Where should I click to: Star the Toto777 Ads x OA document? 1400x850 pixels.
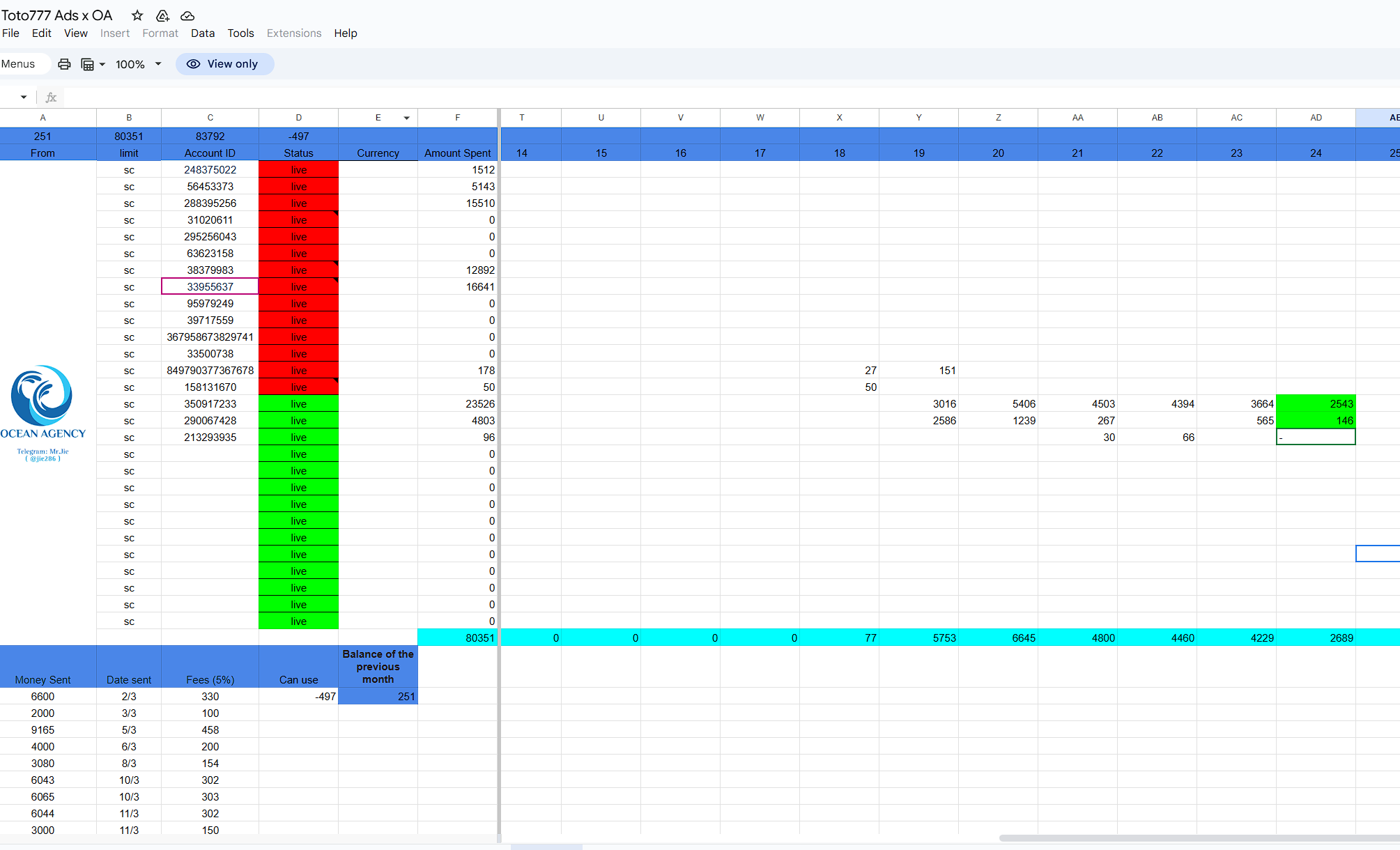137,15
